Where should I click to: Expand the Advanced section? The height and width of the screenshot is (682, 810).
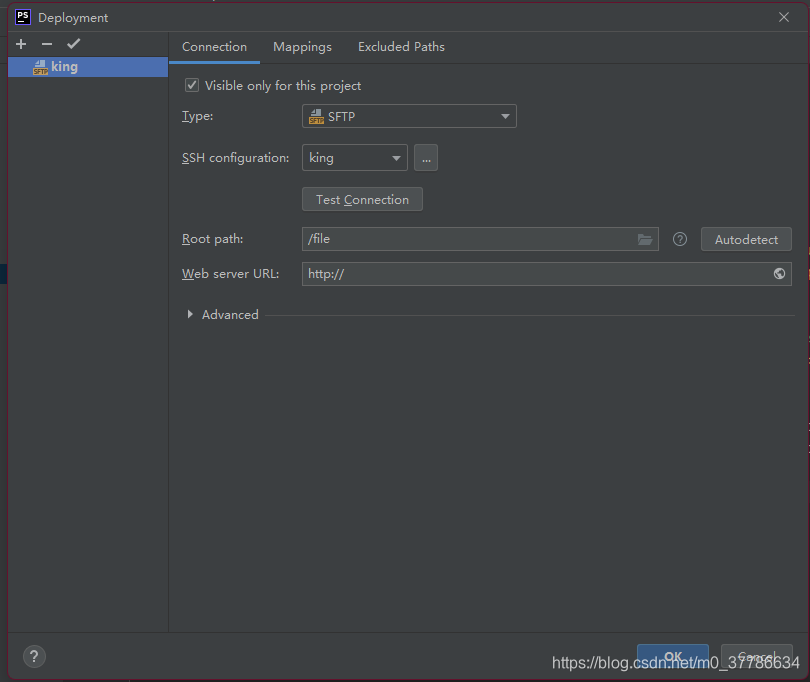click(191, 314)
